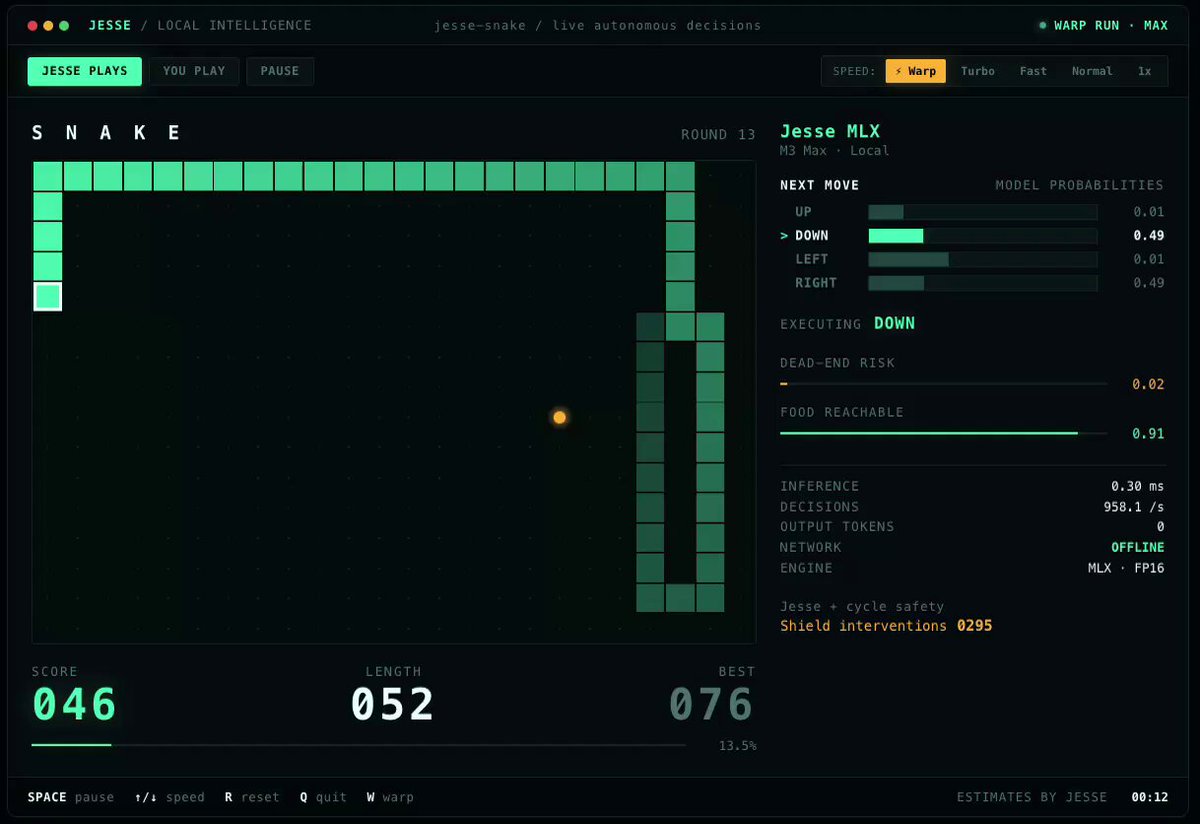Click the DEAD-END RISK bar

(943, 384)
